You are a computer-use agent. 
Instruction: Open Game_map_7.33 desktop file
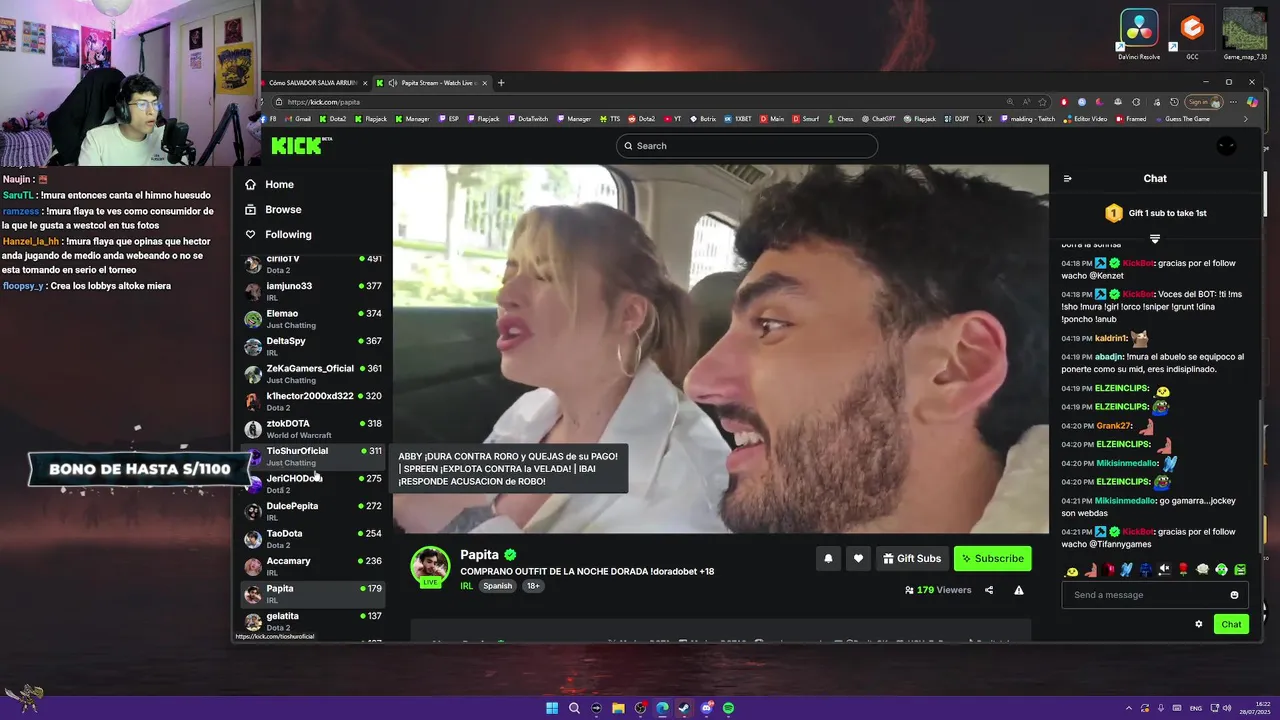pyautogui.click(x=1245, y=34)
